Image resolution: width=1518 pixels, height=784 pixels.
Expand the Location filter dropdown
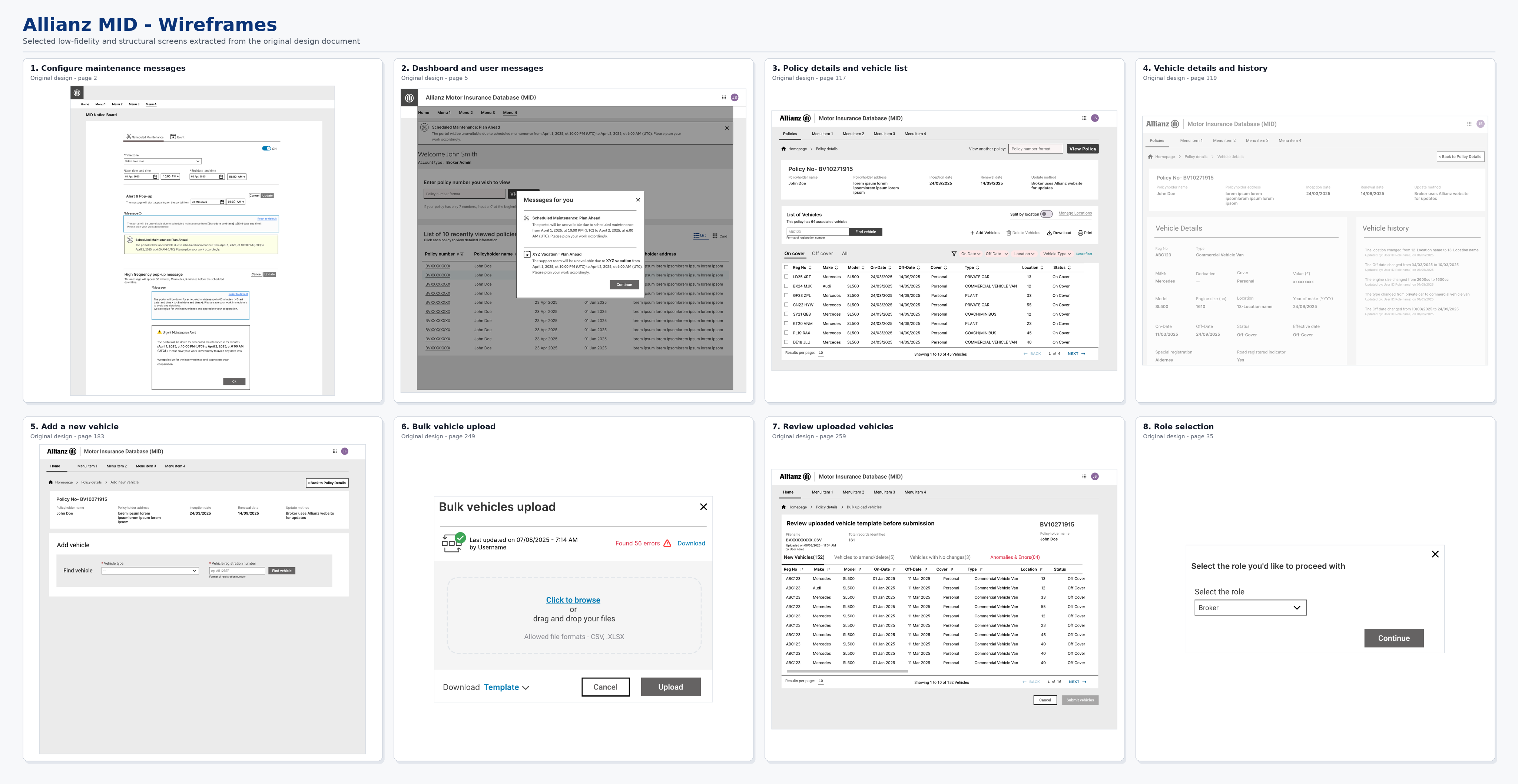click(x=1024, y=254)
